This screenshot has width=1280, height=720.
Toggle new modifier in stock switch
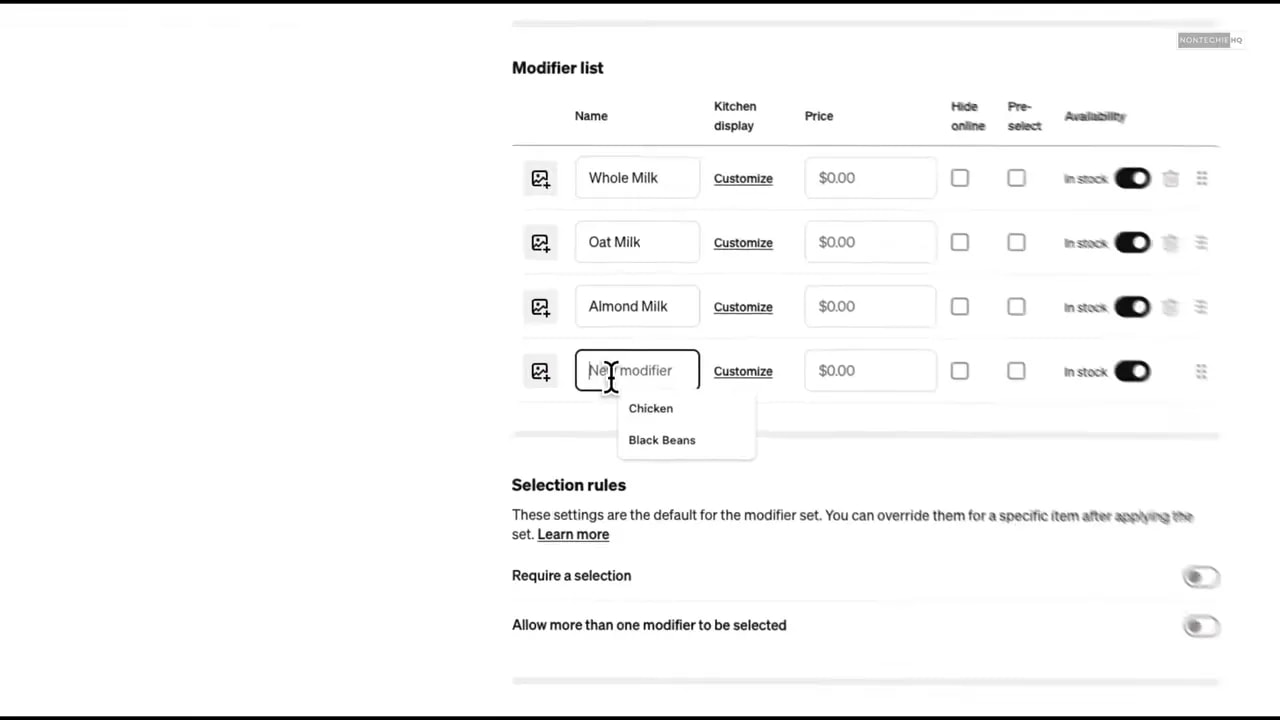pos(1133,371)
